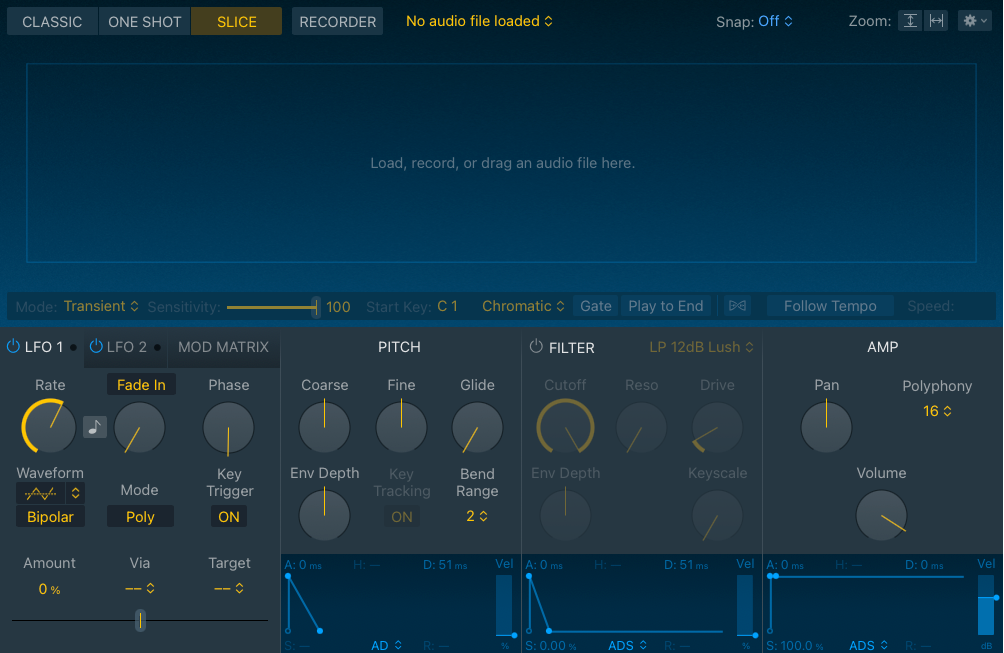Click the audio file drop area

pyautogui.click(x=501, y=163)
